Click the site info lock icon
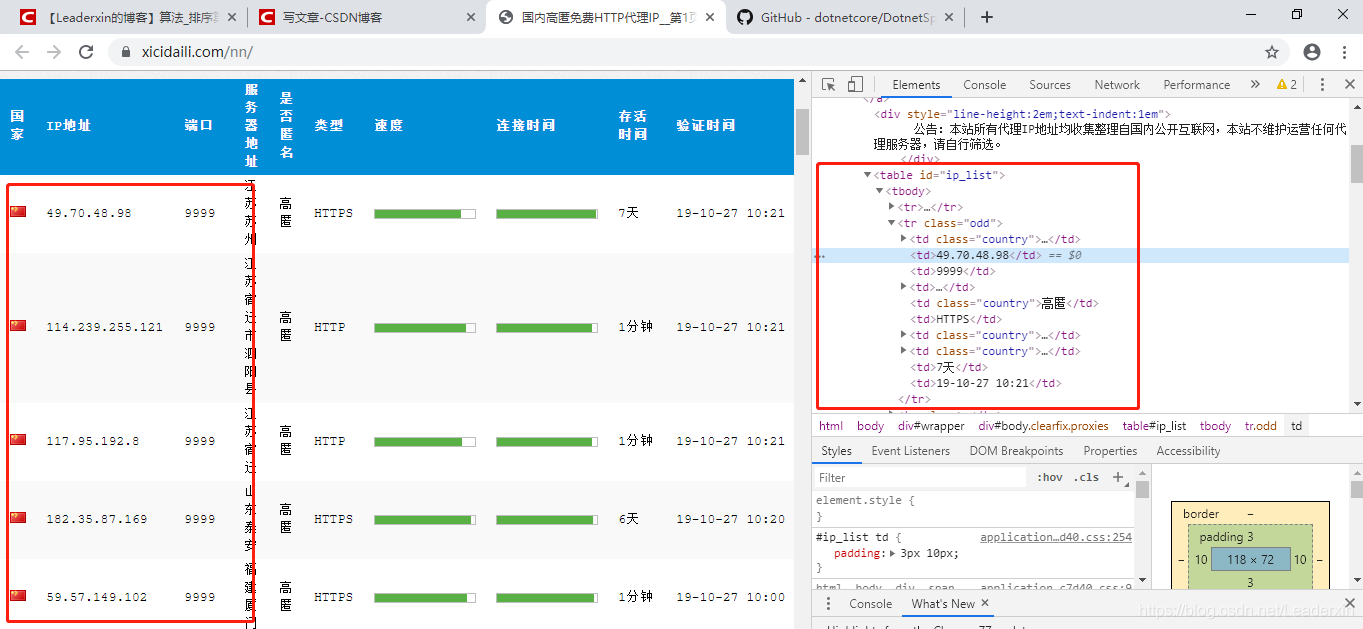The height and width of the screenshot is (629, 1363). [x=126, y=52]
